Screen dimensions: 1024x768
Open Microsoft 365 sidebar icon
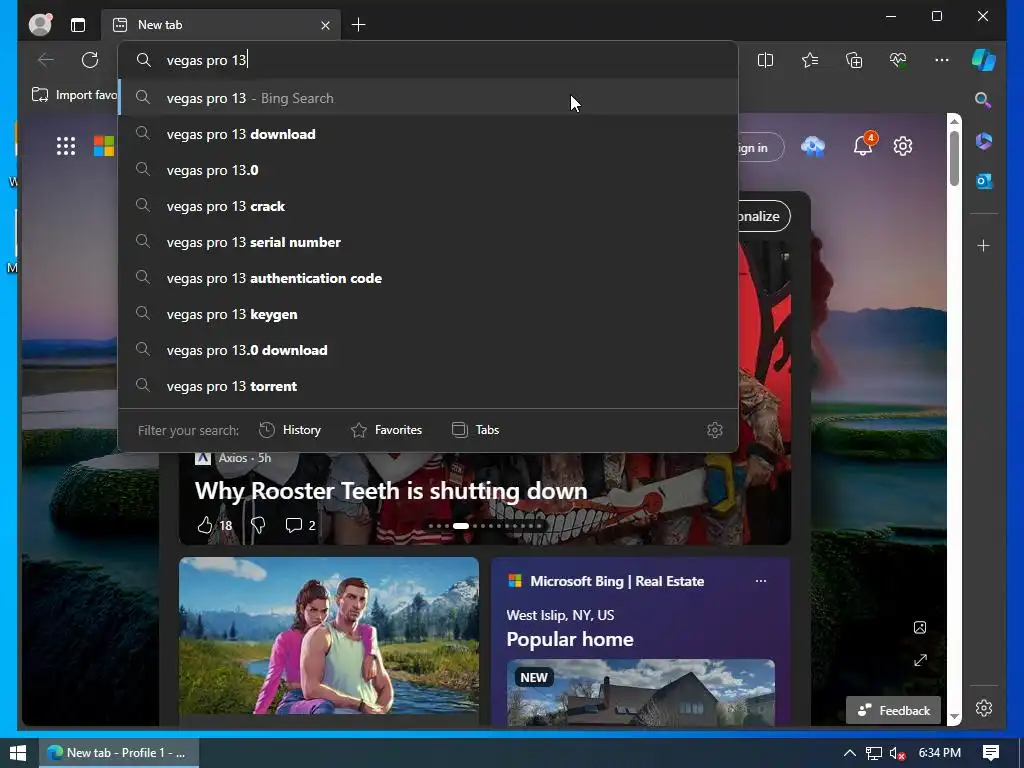(x=984, y=141)
